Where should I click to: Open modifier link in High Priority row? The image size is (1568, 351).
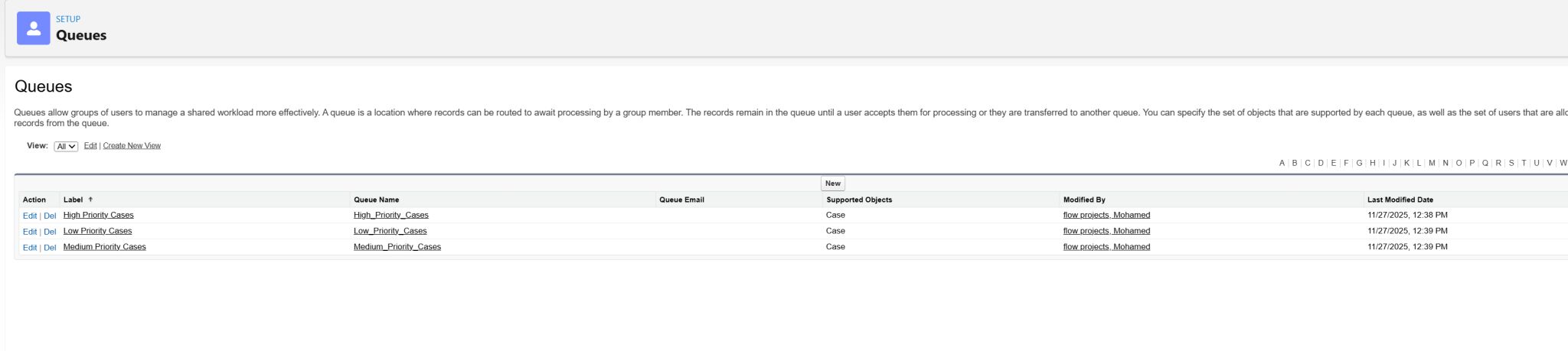[x=1106, y=215]
